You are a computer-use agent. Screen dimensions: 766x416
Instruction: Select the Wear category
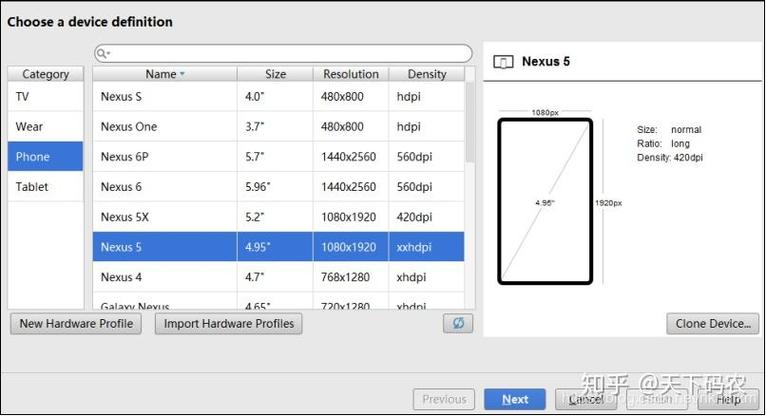click(x=45, y=126)
